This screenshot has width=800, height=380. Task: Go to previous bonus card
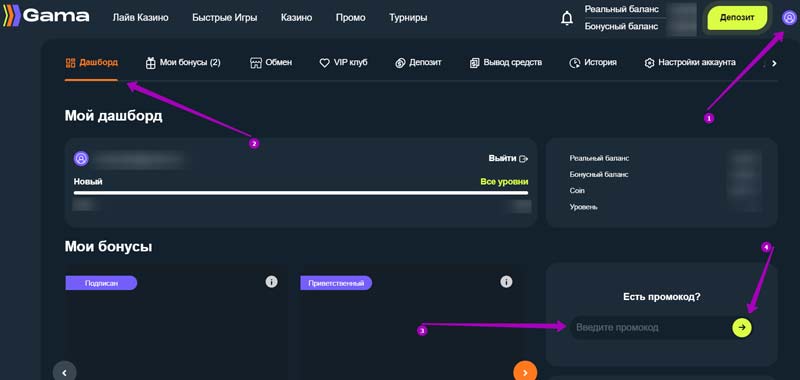[x=64, y=372]
